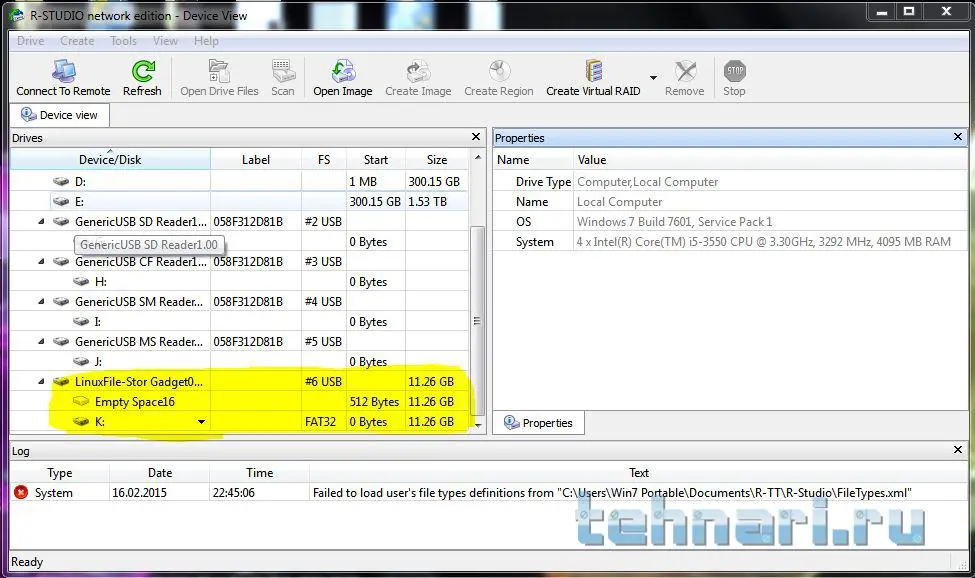Click the R-STUDIO title bar app icon

tap(17, 15)
